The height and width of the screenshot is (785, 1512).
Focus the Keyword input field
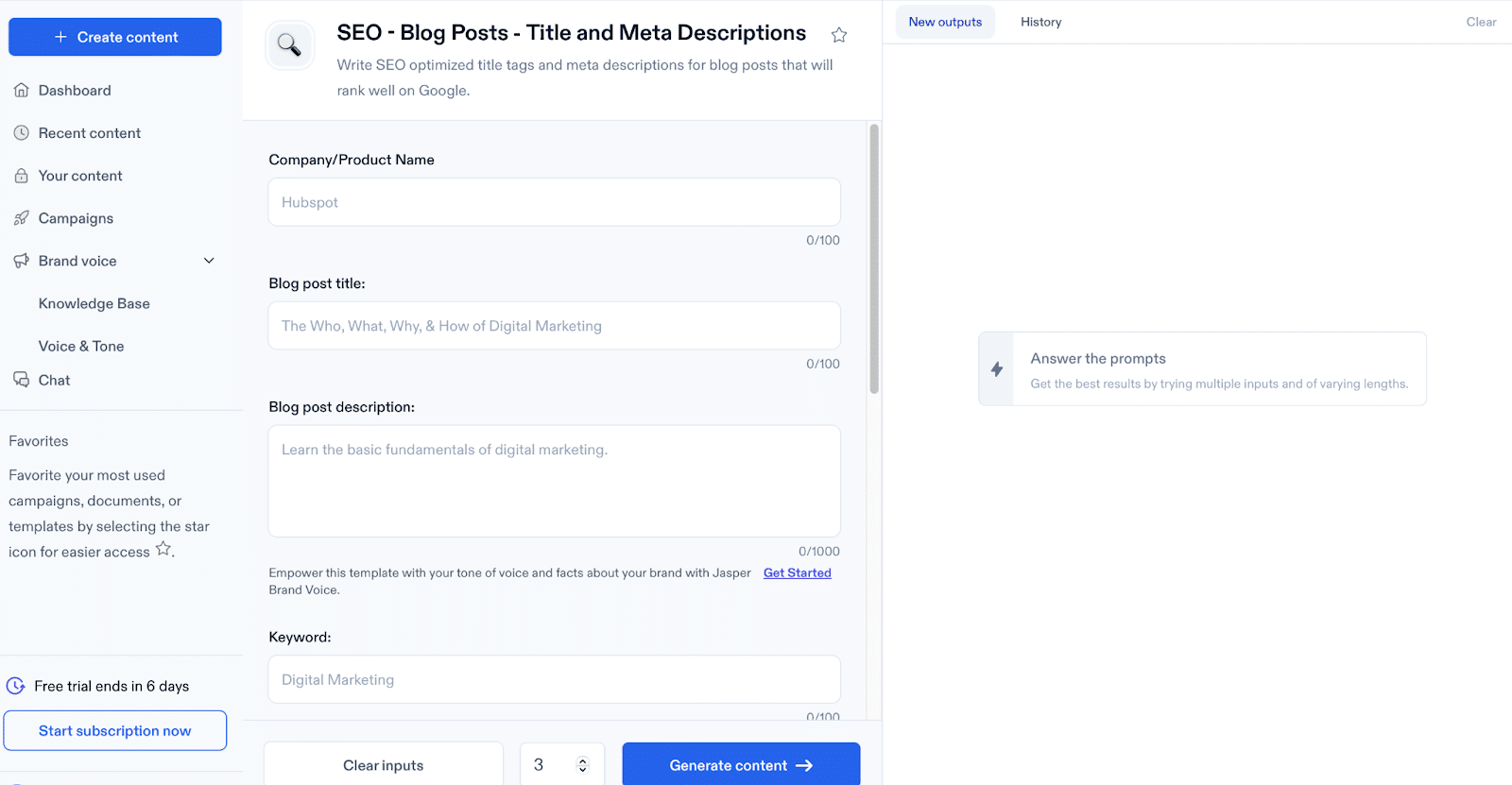coord(555,679)
